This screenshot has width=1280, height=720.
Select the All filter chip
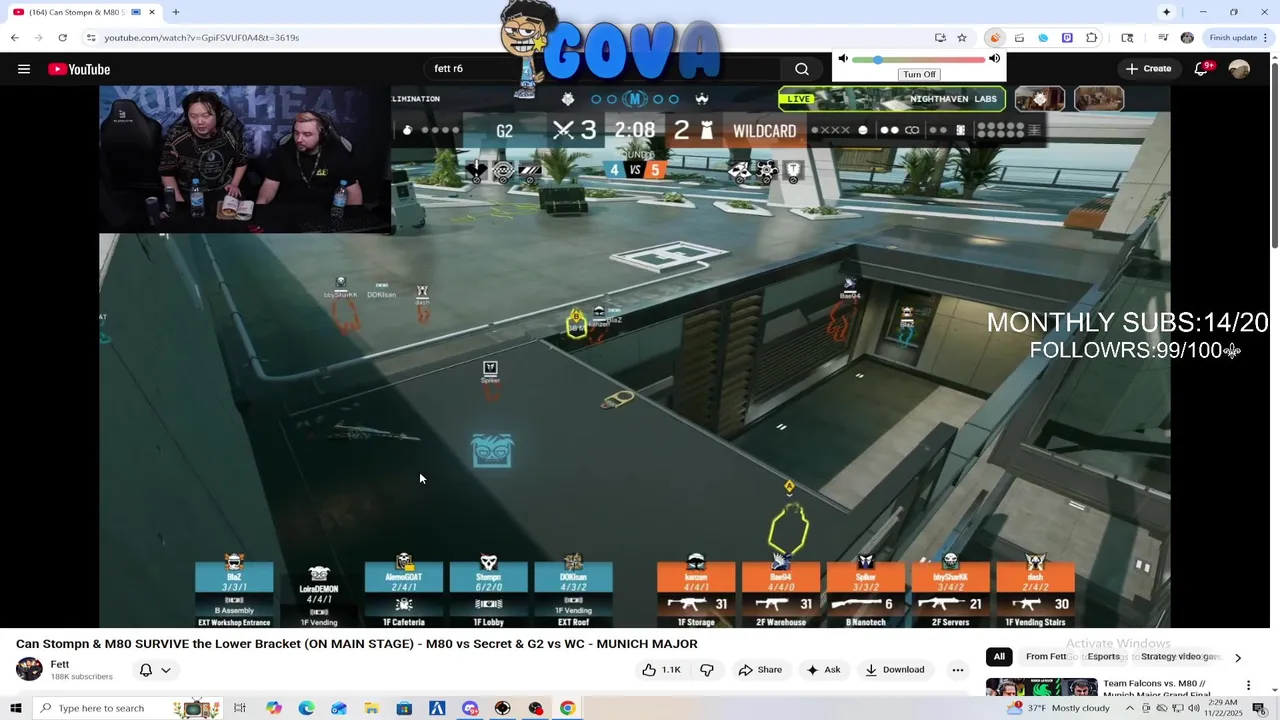[x=998, y=657]
